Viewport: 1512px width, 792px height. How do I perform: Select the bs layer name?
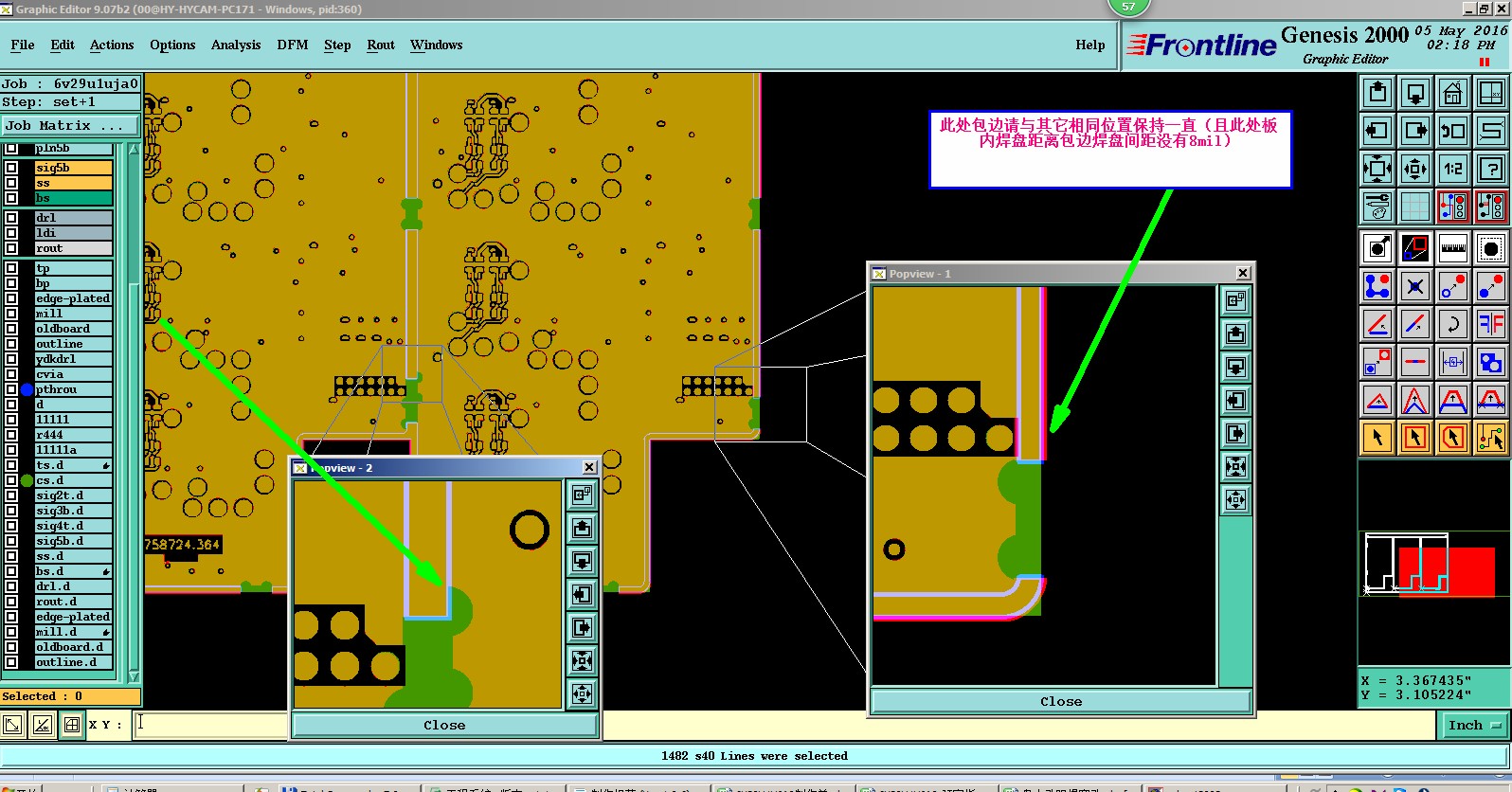73,198
